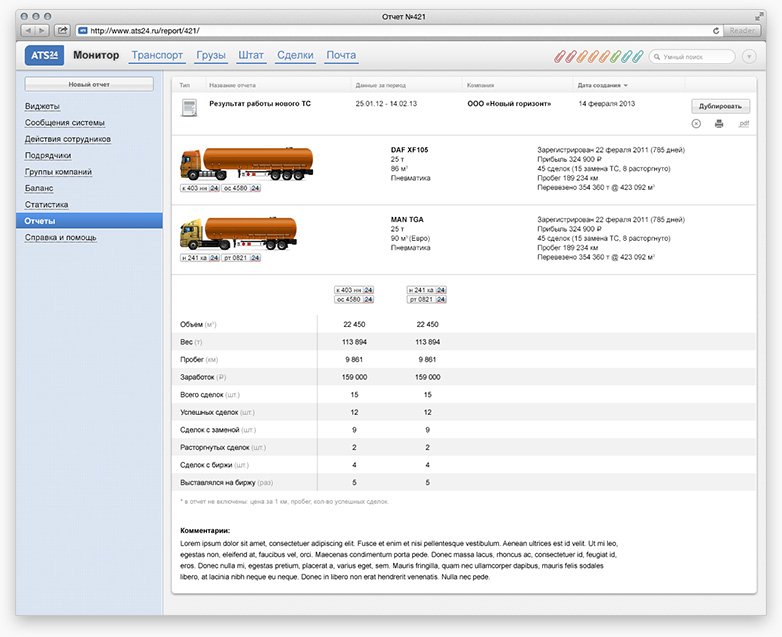Click the Компания column header
The width and height of the screenshot is (782, 637).
click(x=480, y=85)
